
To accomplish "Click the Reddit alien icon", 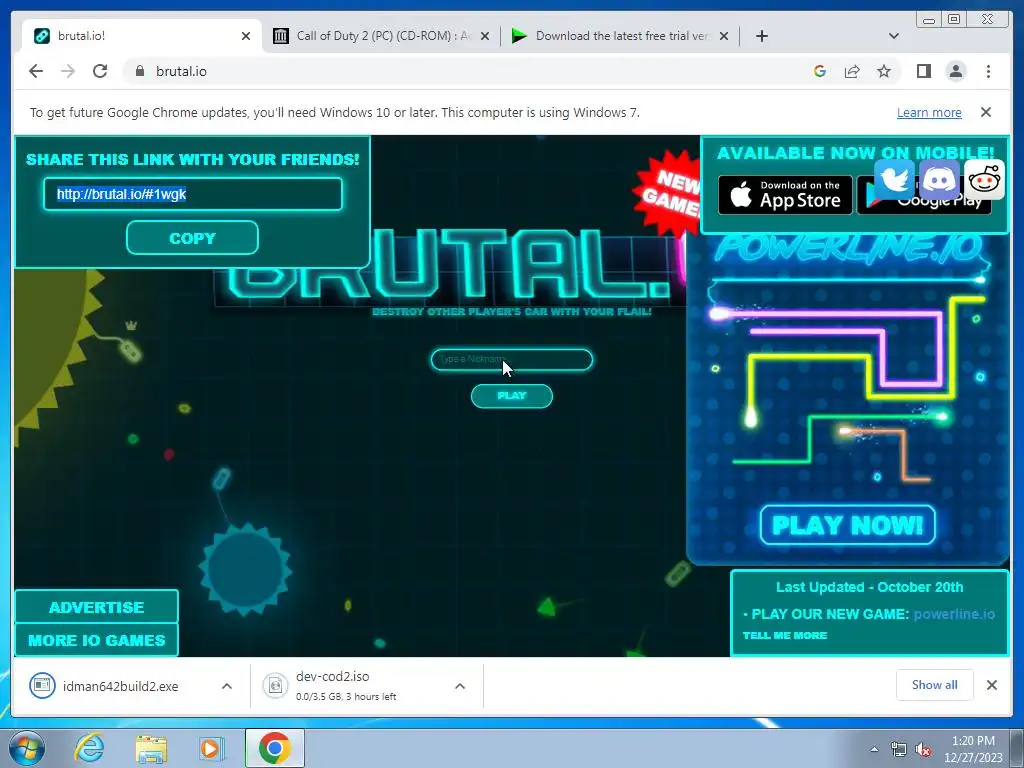I will [984, 178].
